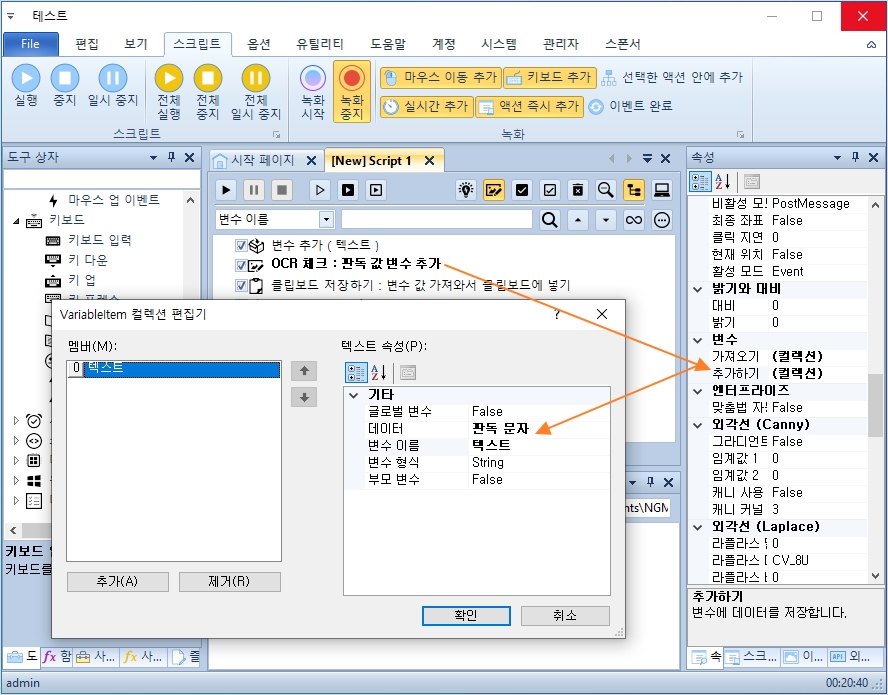Collapse the 밝기와 대비 property group
The image size is (888, 695).
pyautogui.click(x=698, y=289)
